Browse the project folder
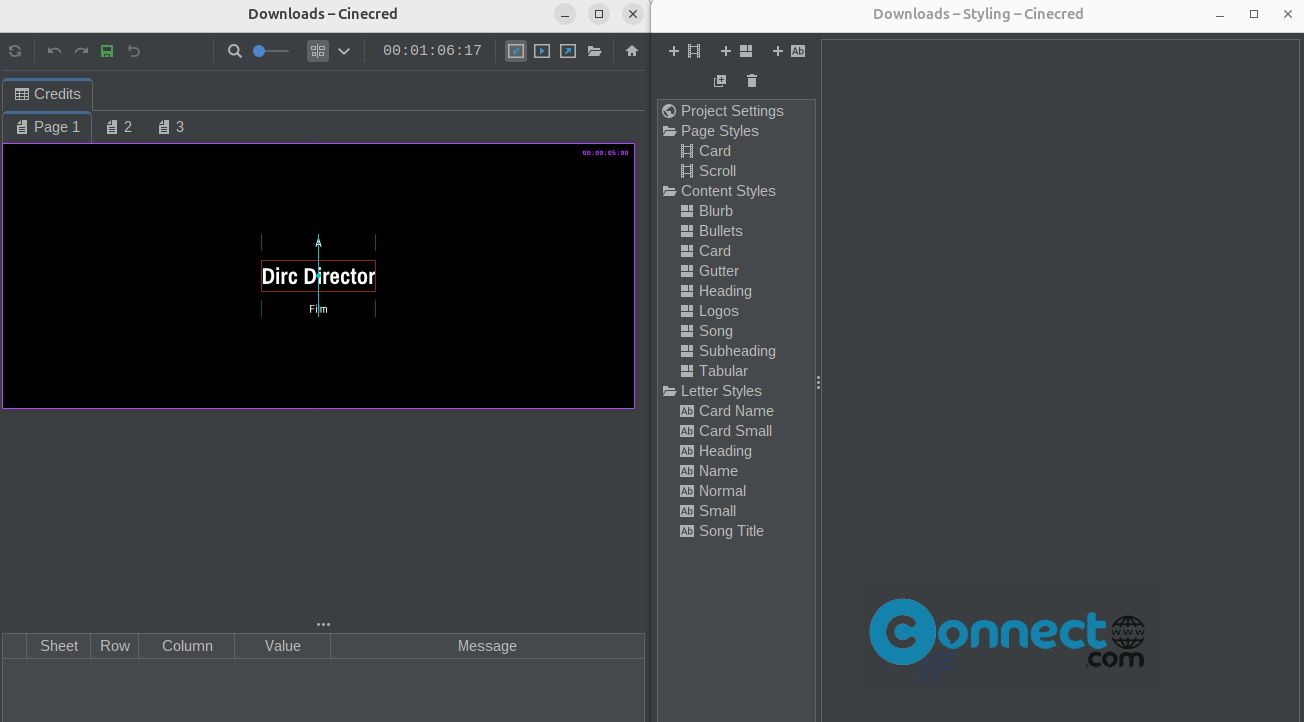The width and height of the screenshot is (1304, 722). [x=595, y=51]
